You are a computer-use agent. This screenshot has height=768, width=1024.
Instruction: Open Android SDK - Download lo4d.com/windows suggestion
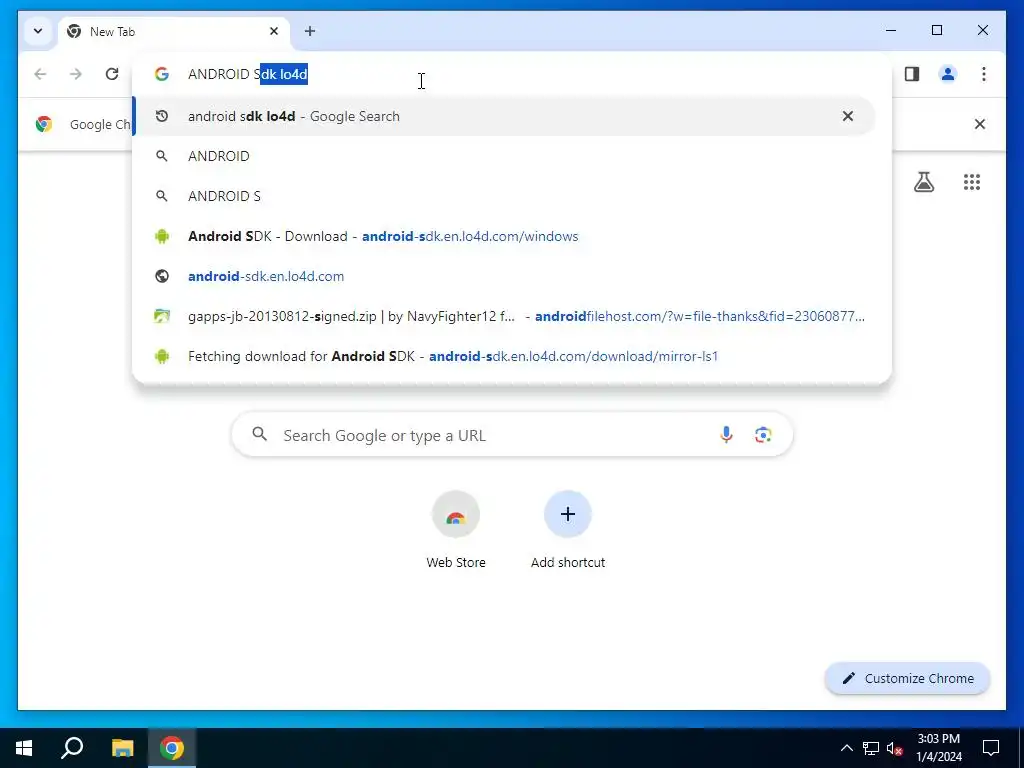click(x=504, y=236)
